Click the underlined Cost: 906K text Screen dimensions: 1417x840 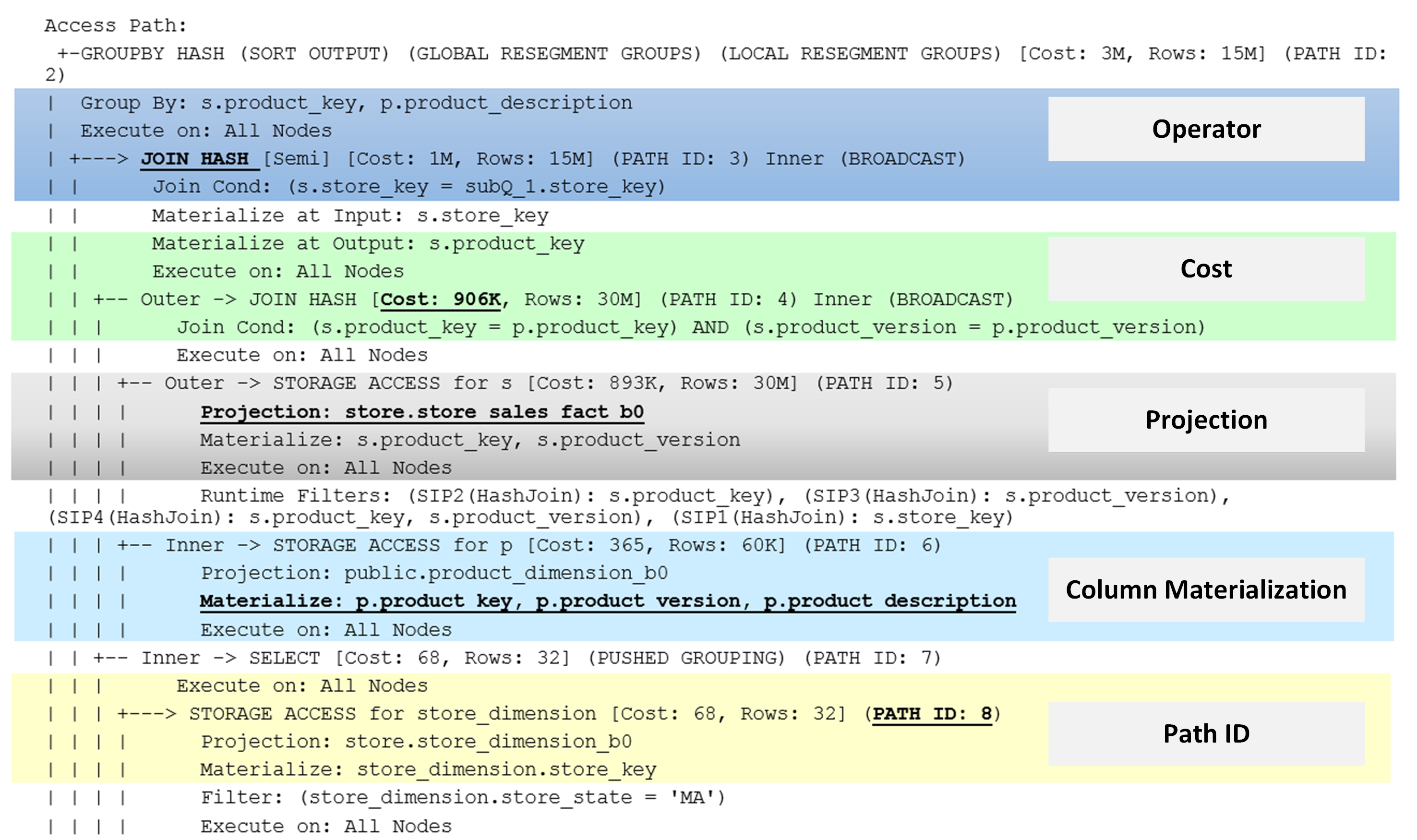coord(440,300)
